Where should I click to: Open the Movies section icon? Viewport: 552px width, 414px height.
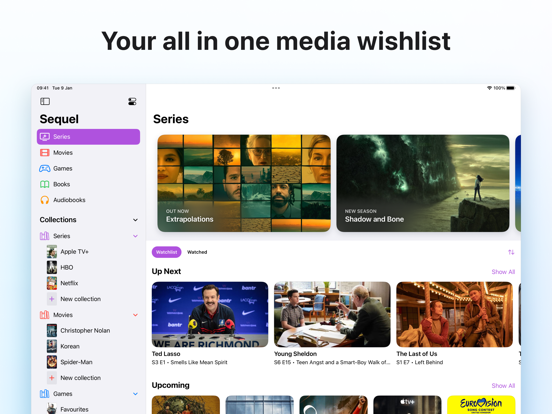point(45,152)
